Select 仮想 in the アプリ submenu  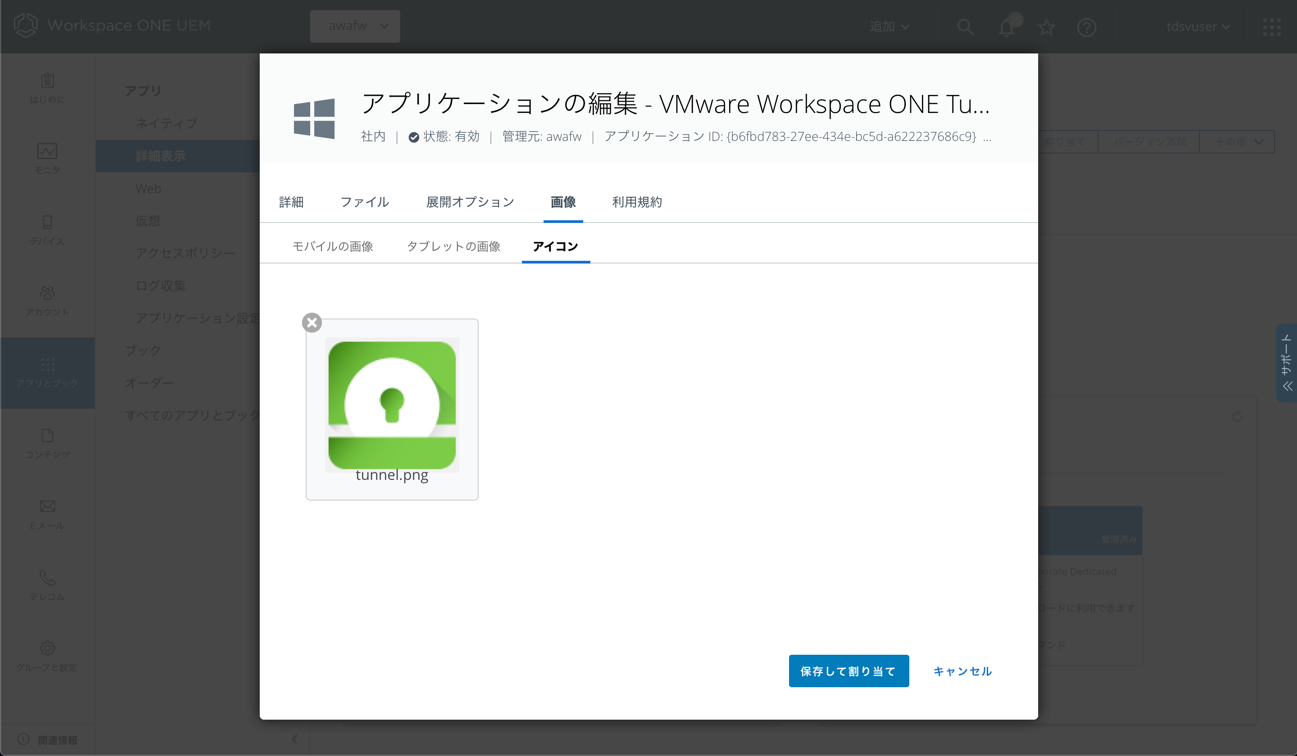point(147,221)
